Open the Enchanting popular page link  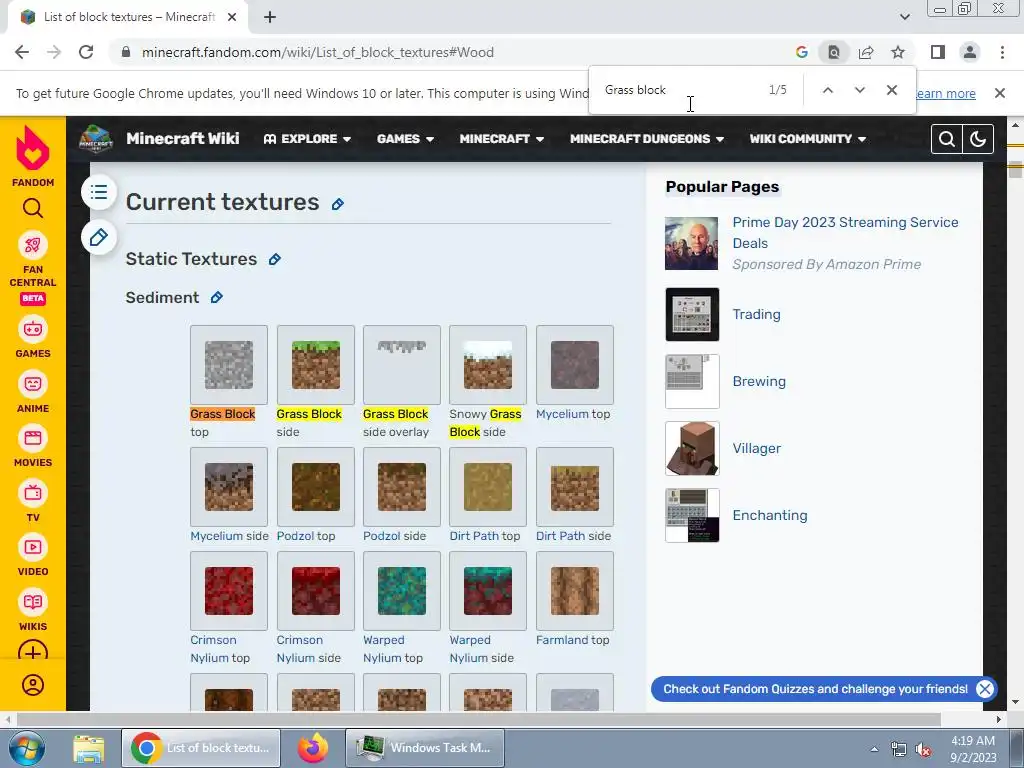point(769,515)
